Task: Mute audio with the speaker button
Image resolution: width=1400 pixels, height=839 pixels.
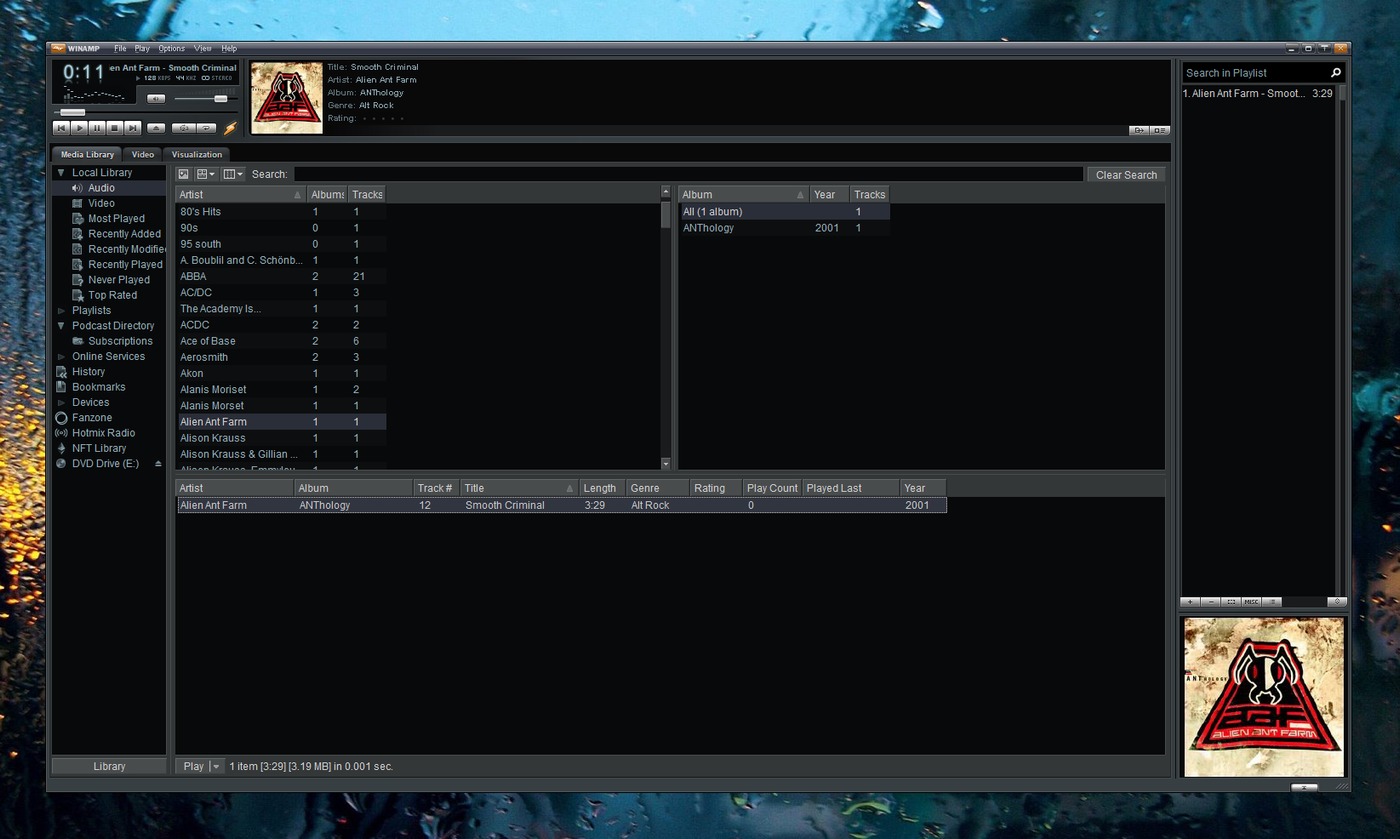Action: tap(156, 98)
